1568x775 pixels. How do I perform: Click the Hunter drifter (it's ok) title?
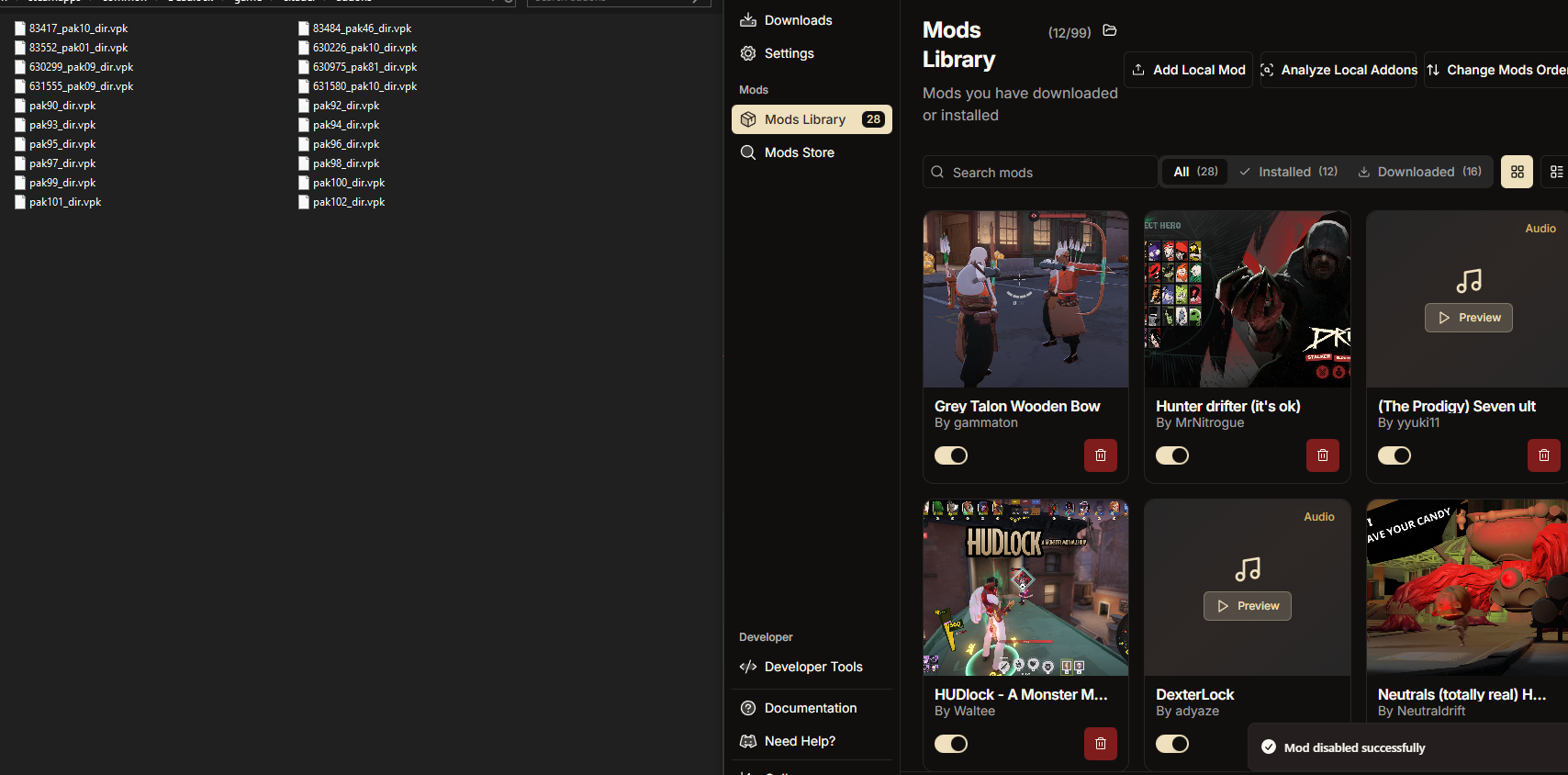tap(1228, 406)
